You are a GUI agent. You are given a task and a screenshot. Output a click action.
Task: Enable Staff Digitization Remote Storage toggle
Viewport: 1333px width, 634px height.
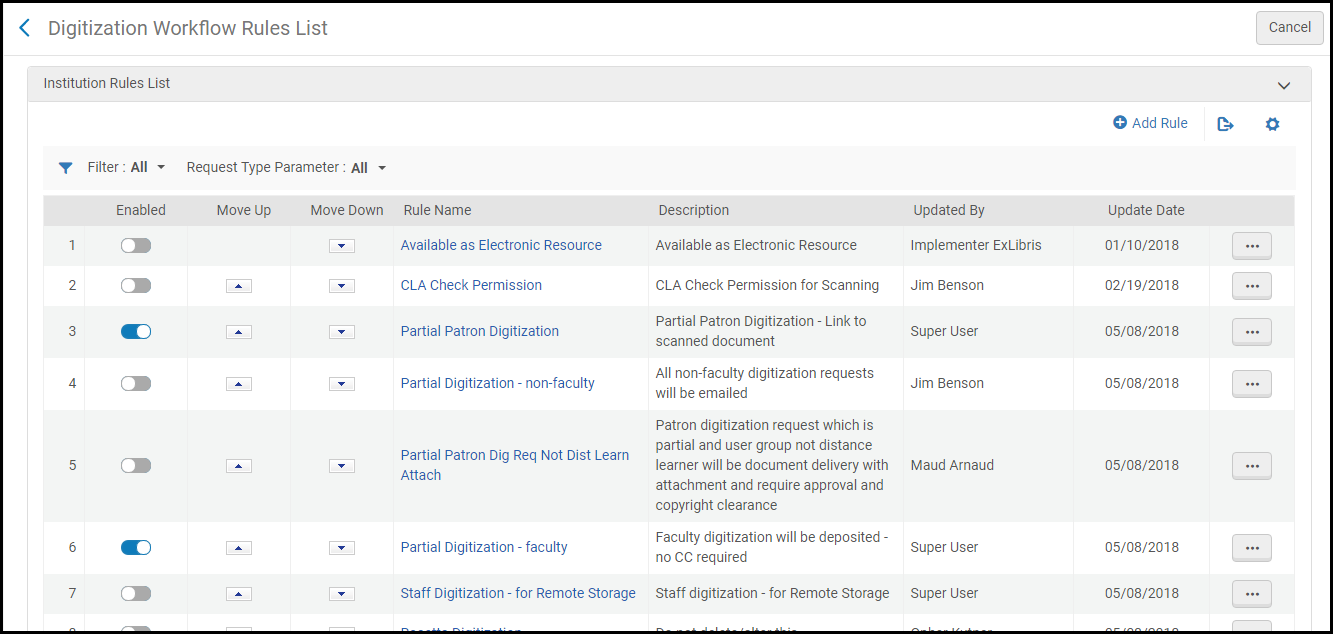click(136, 594)
